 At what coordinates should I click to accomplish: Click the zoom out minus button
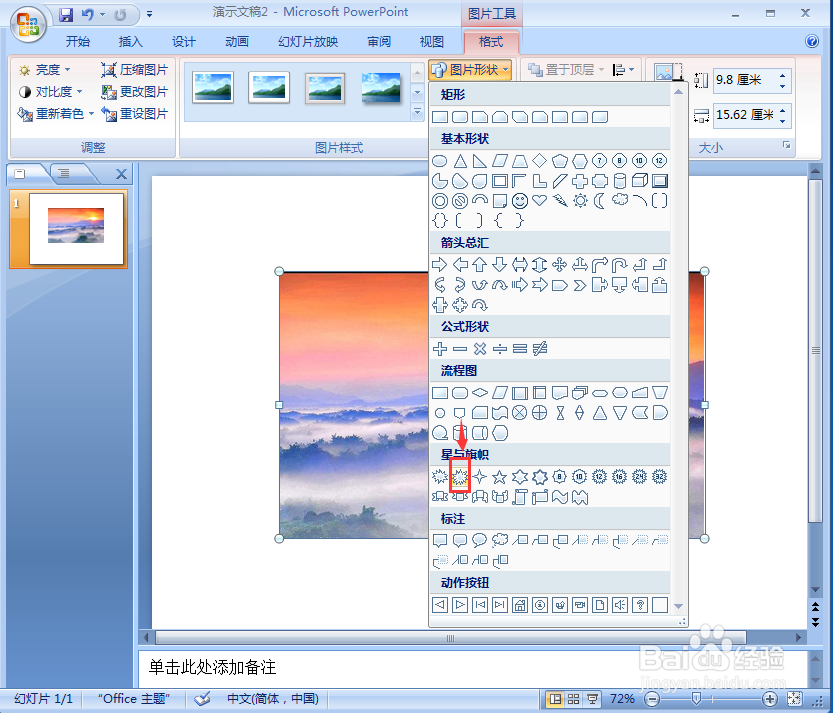[652, 699]
